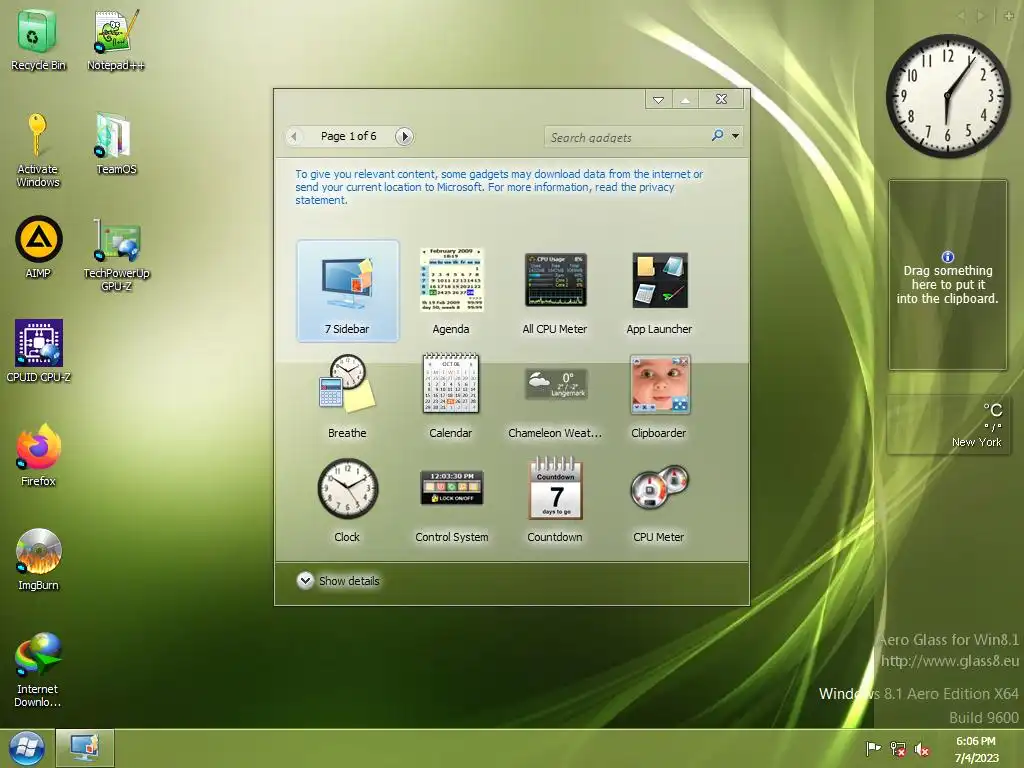Go to previous gadget page

click(x=294, y=136)
